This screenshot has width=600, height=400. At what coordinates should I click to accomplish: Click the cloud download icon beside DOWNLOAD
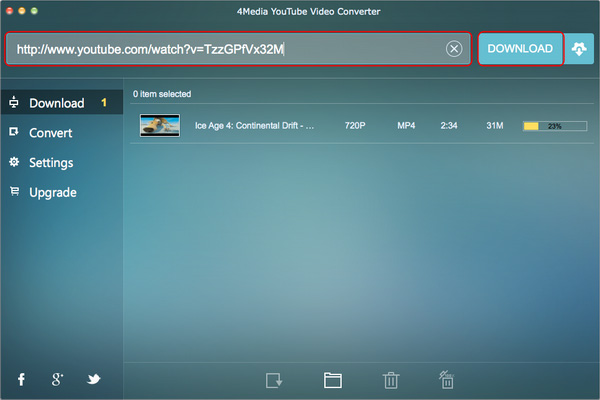click(580, 49)
